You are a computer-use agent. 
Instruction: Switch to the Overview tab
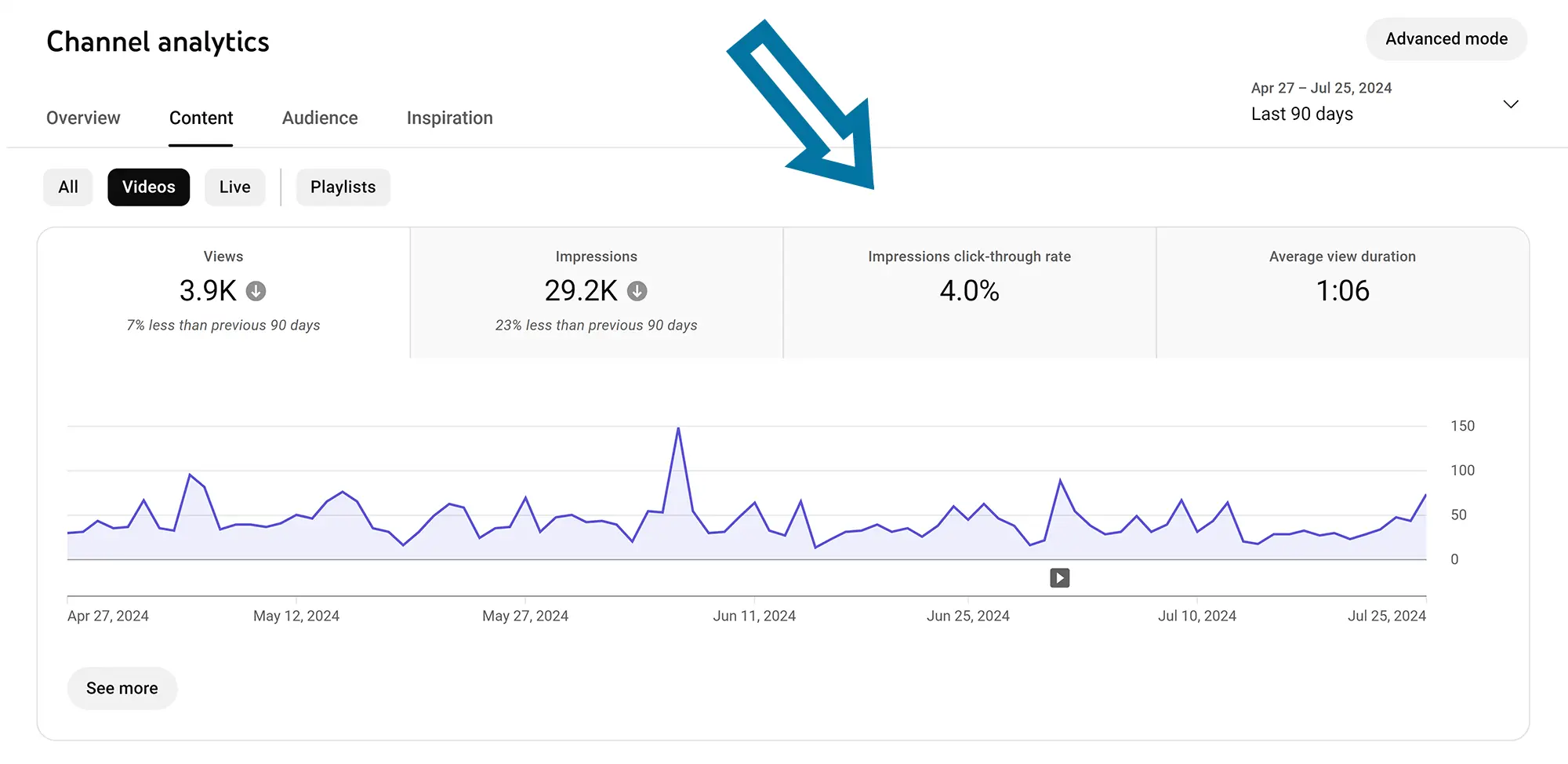click(83, 118)
